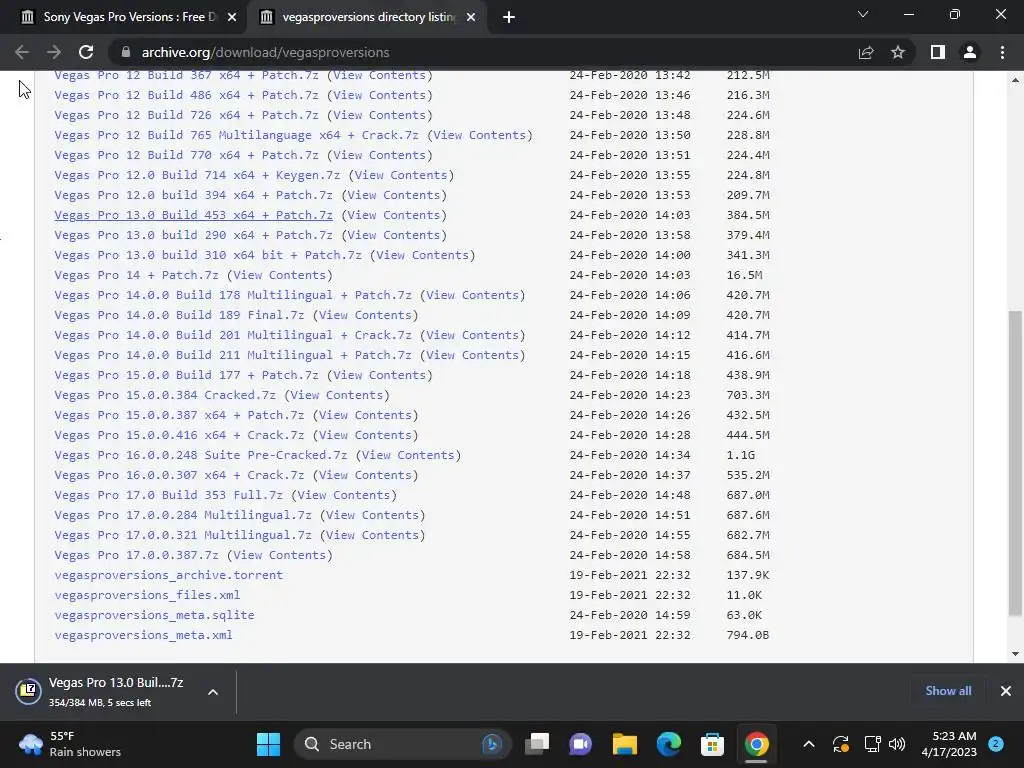Share this page icon in address bar
This screenshot has height=768, width=1024.
(866, 52)
